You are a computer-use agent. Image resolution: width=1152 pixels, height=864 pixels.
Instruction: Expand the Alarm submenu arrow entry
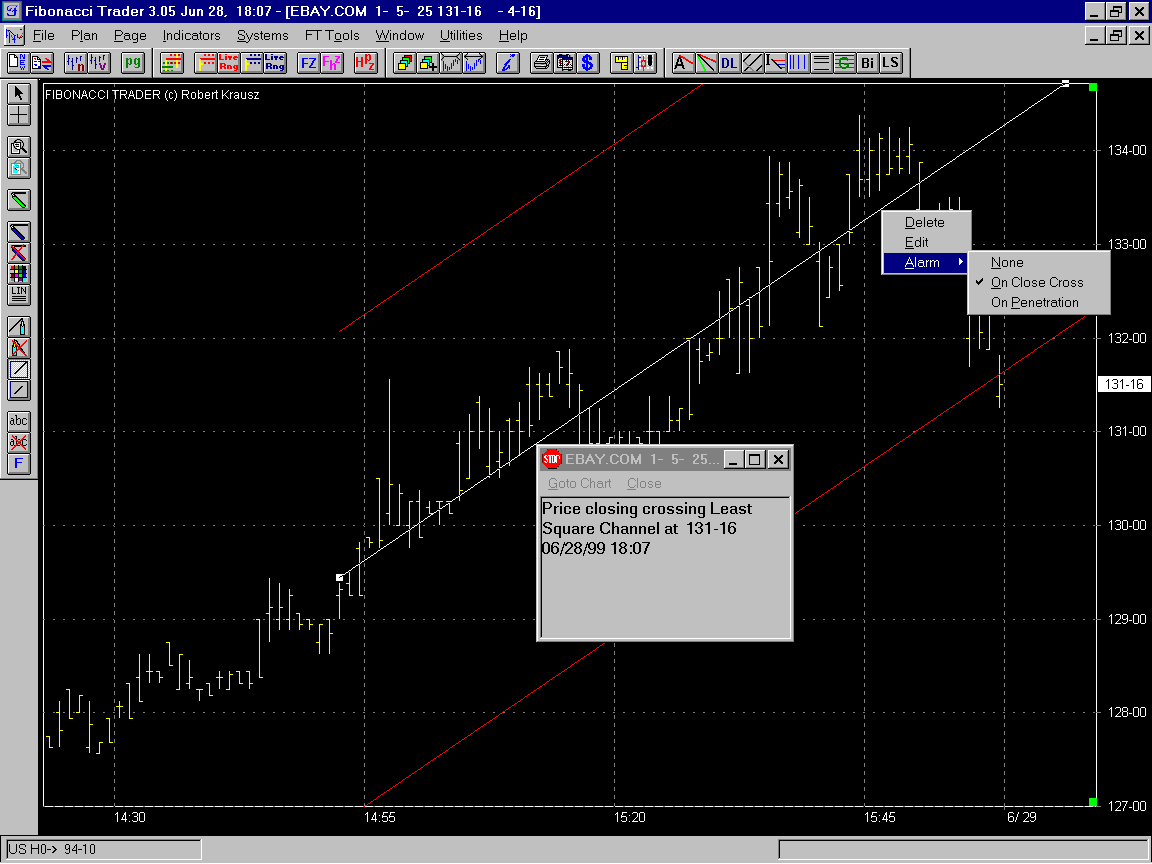pyautogui.click(x=926, y=262)
